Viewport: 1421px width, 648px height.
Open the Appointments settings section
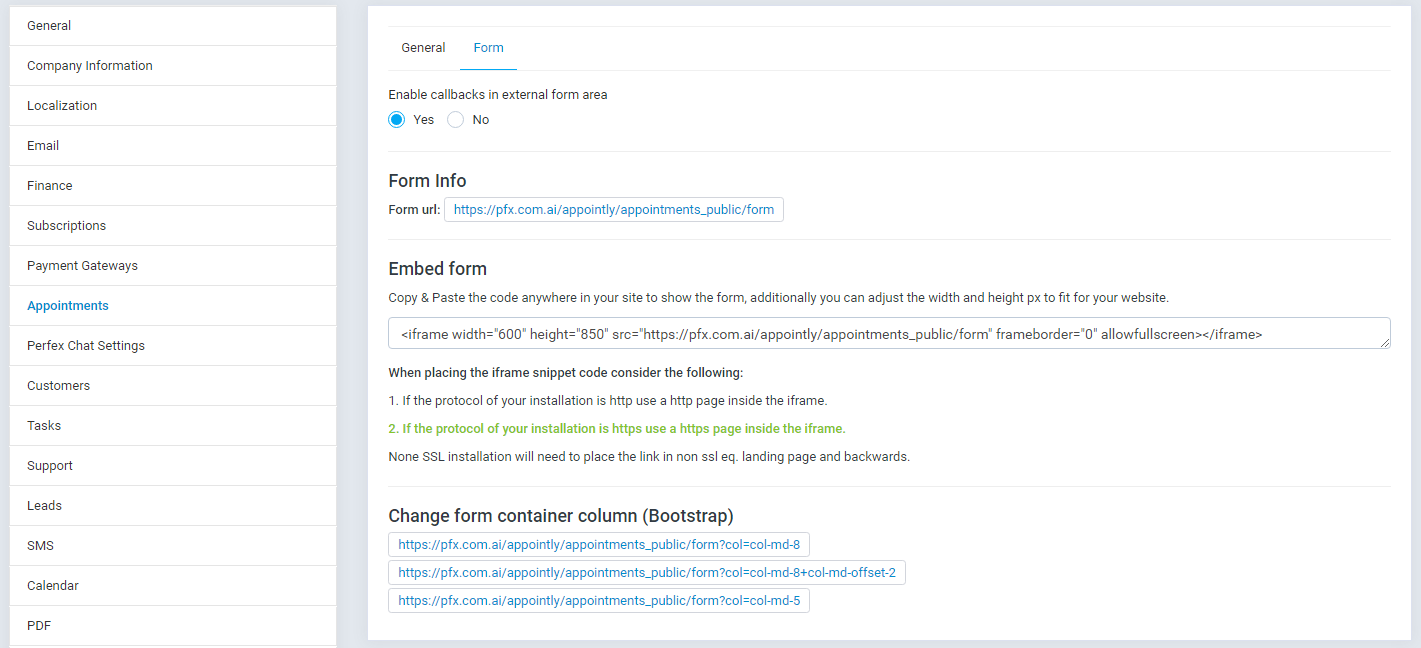pos(67,305)
